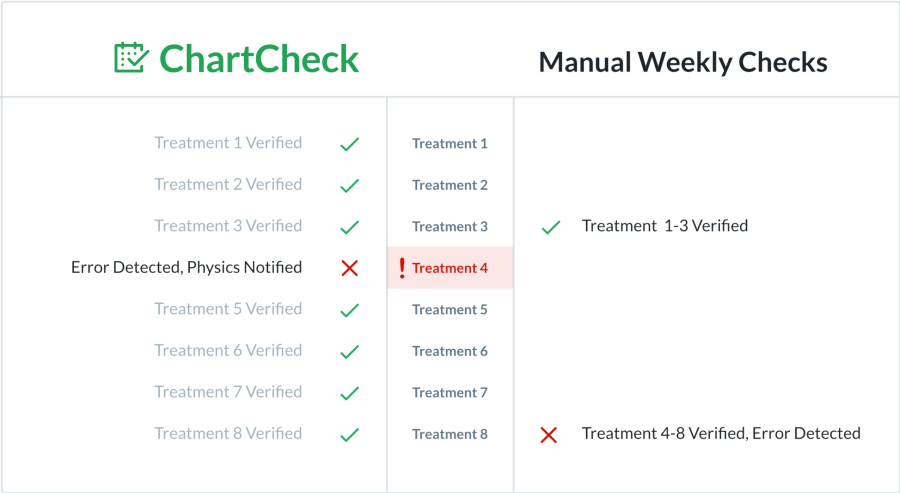Click Treatment 1-3 Verified label

(665, 226)
